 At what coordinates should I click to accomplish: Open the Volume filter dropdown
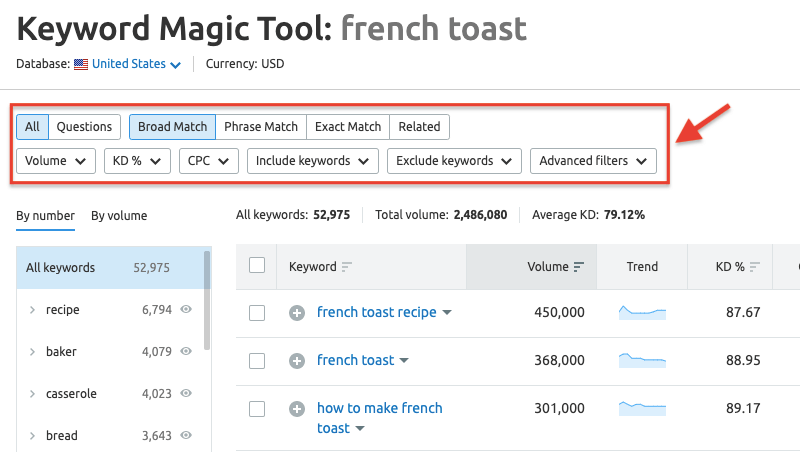point(56,161)
